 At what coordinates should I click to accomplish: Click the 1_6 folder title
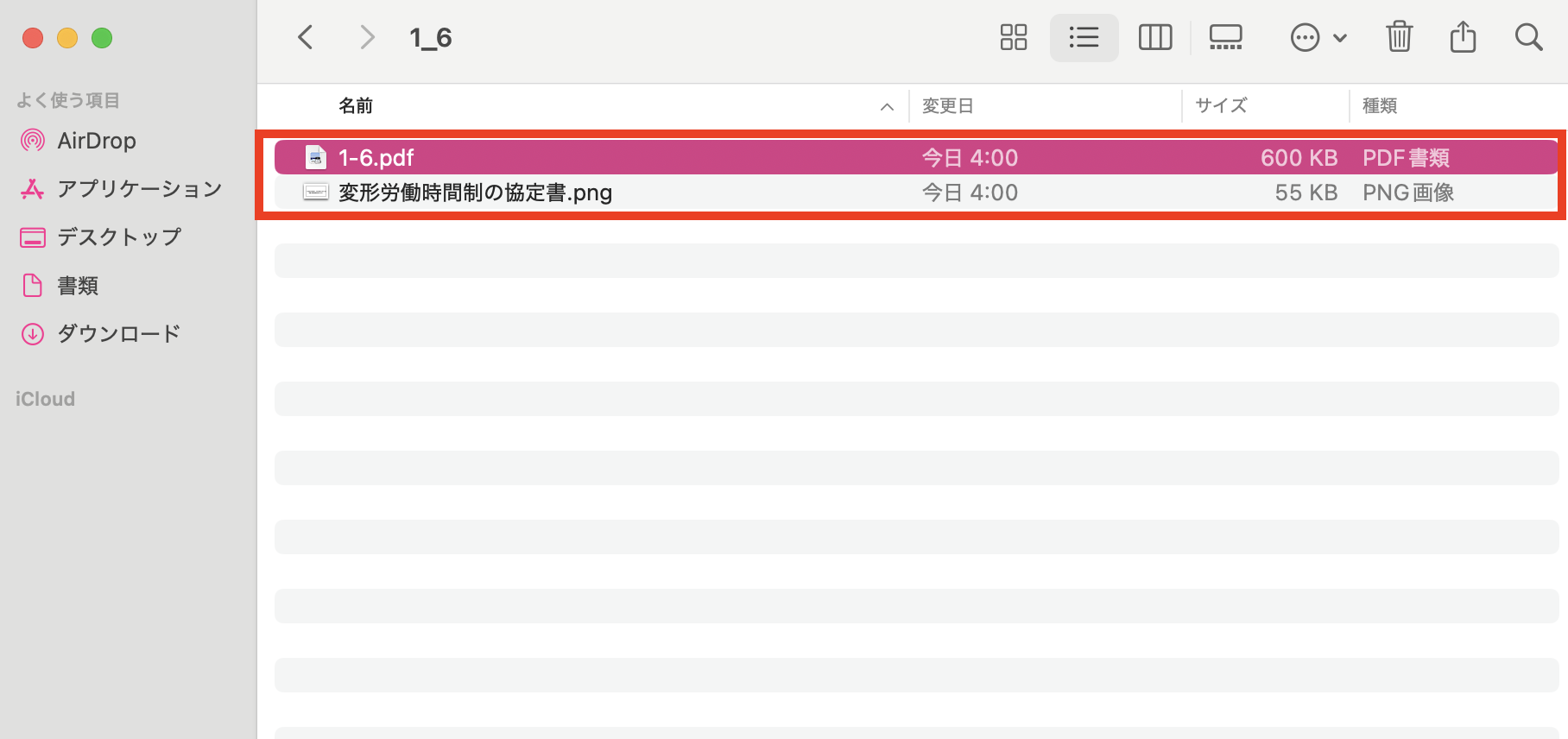(431, 38)
